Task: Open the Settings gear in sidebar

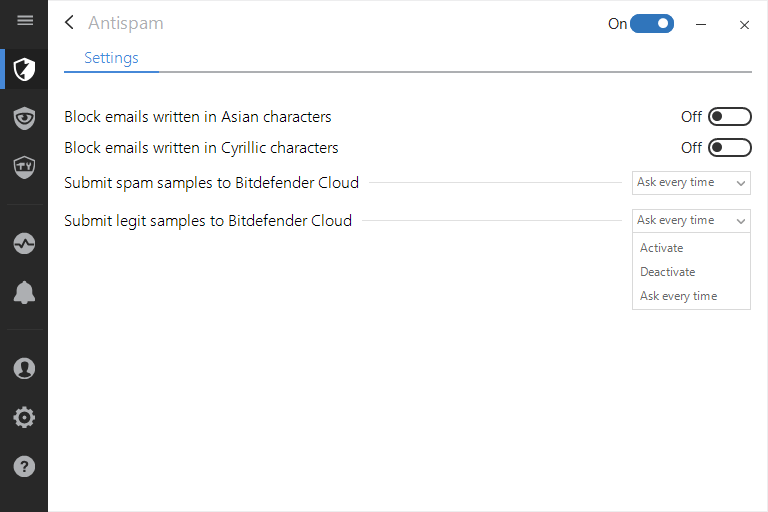Action: tap(24, 417)
